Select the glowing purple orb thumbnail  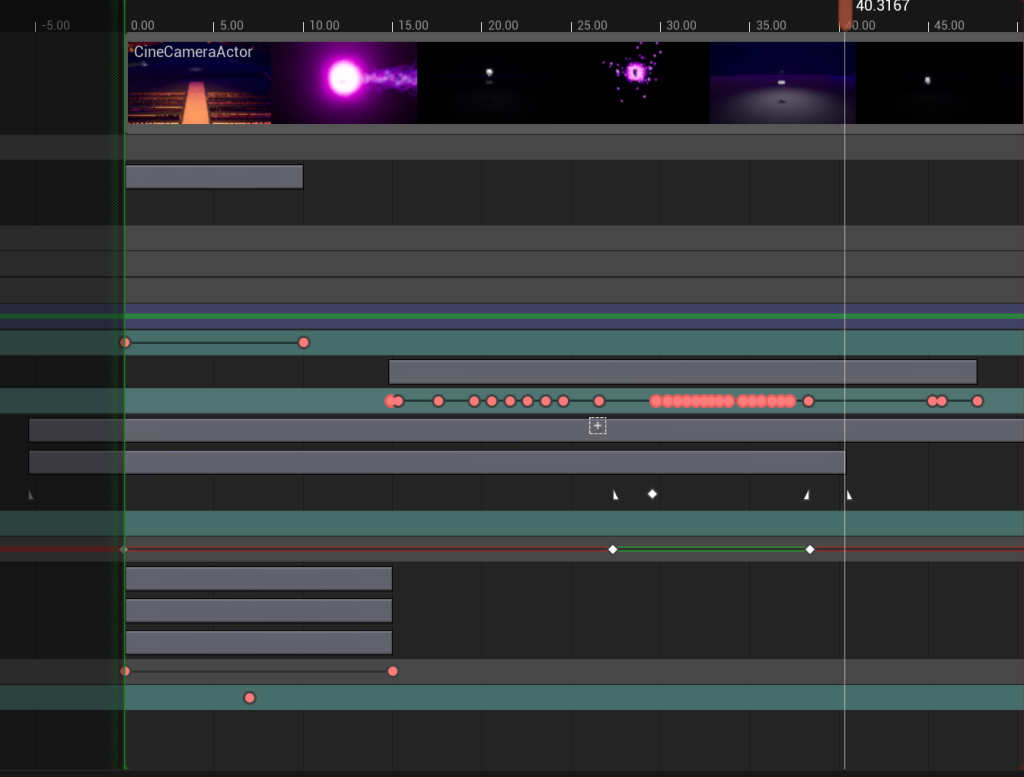(344, 83)
